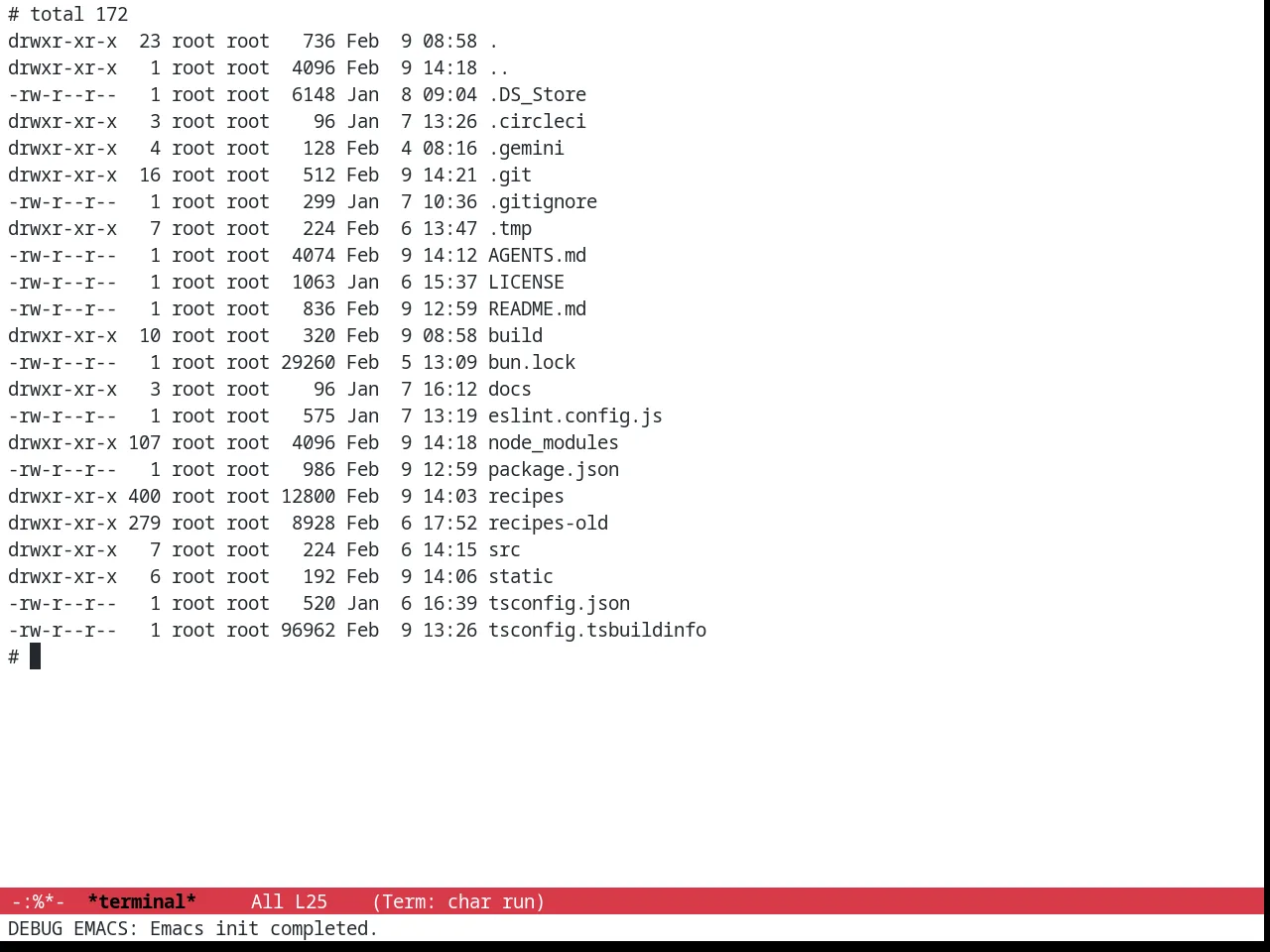Click the static directory name
Viewport: 1270px width, 952px height.
click(x=521, y=576)
